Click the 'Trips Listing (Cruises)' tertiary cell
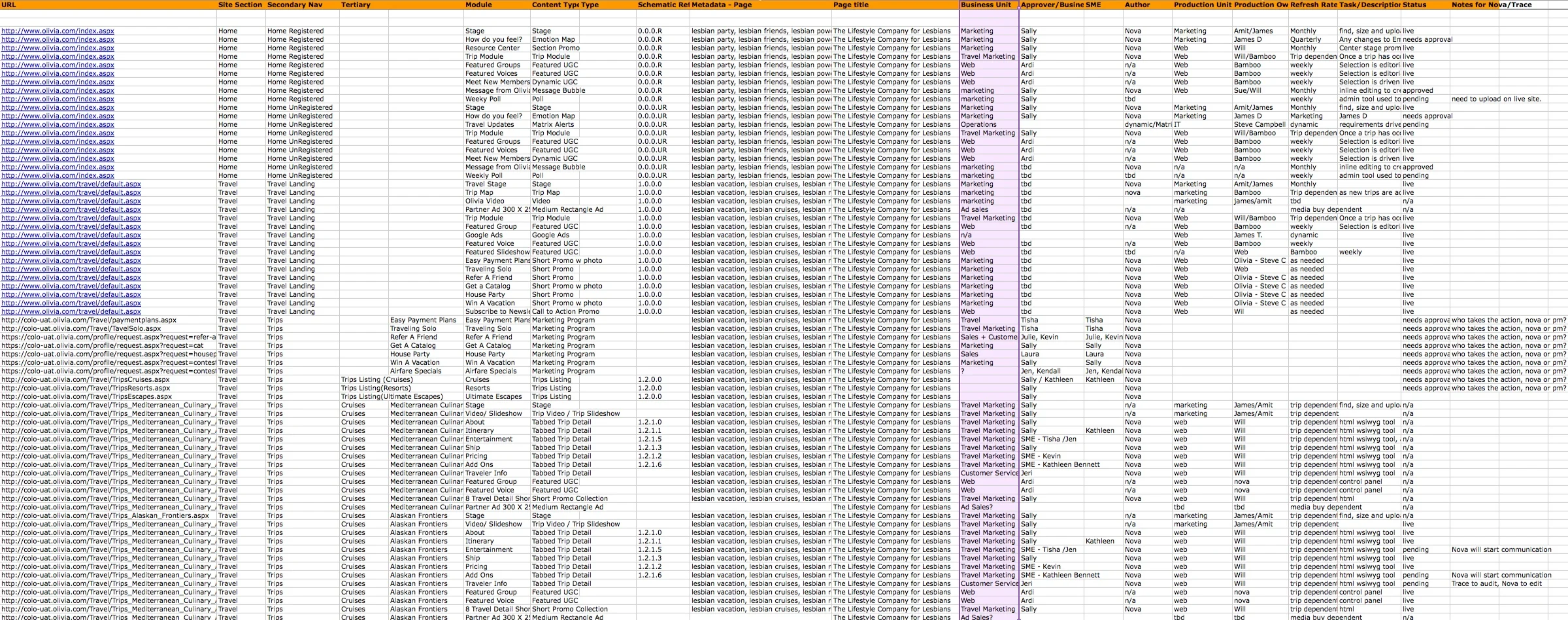1568x620 pixels. [377, 380]
